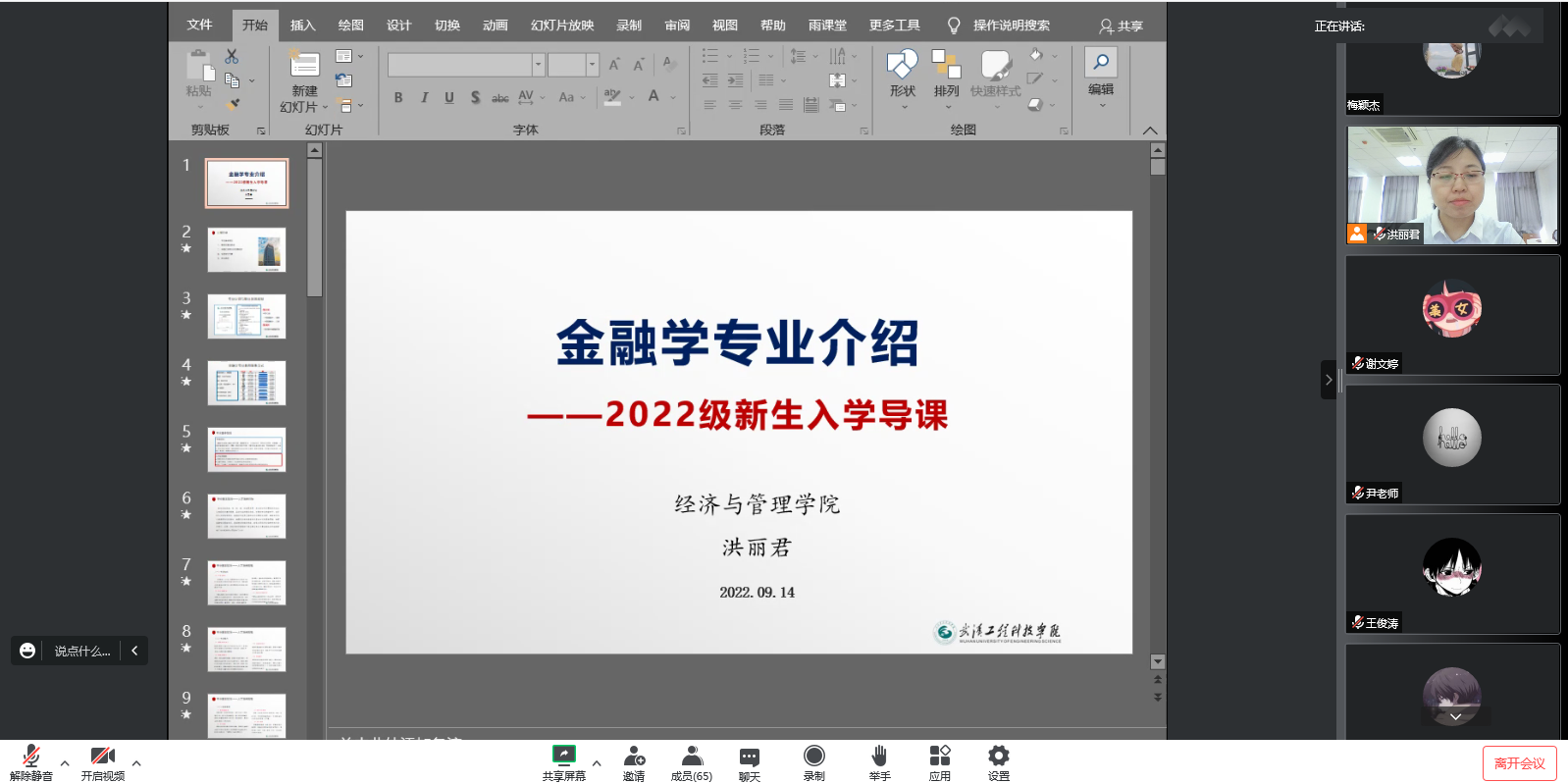Open members list (65)

click(692, 762)
